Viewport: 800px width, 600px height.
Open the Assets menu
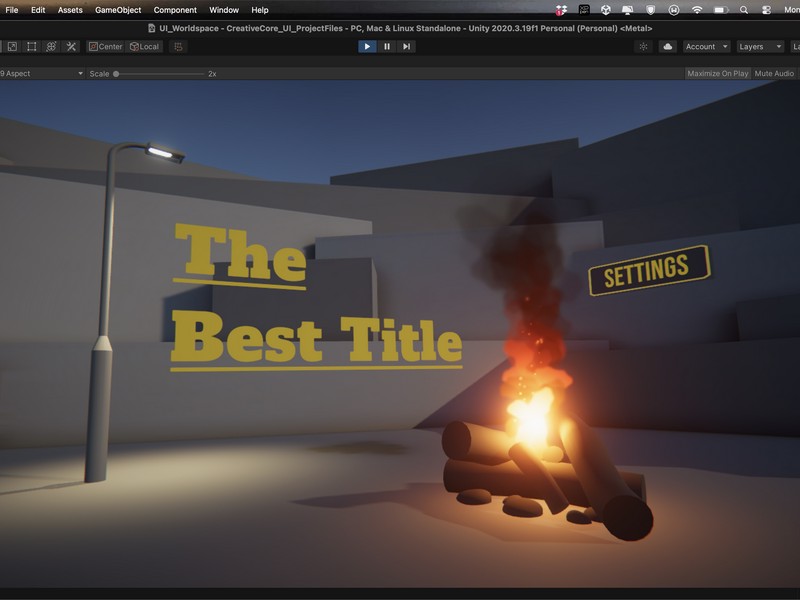coord(70,10)
